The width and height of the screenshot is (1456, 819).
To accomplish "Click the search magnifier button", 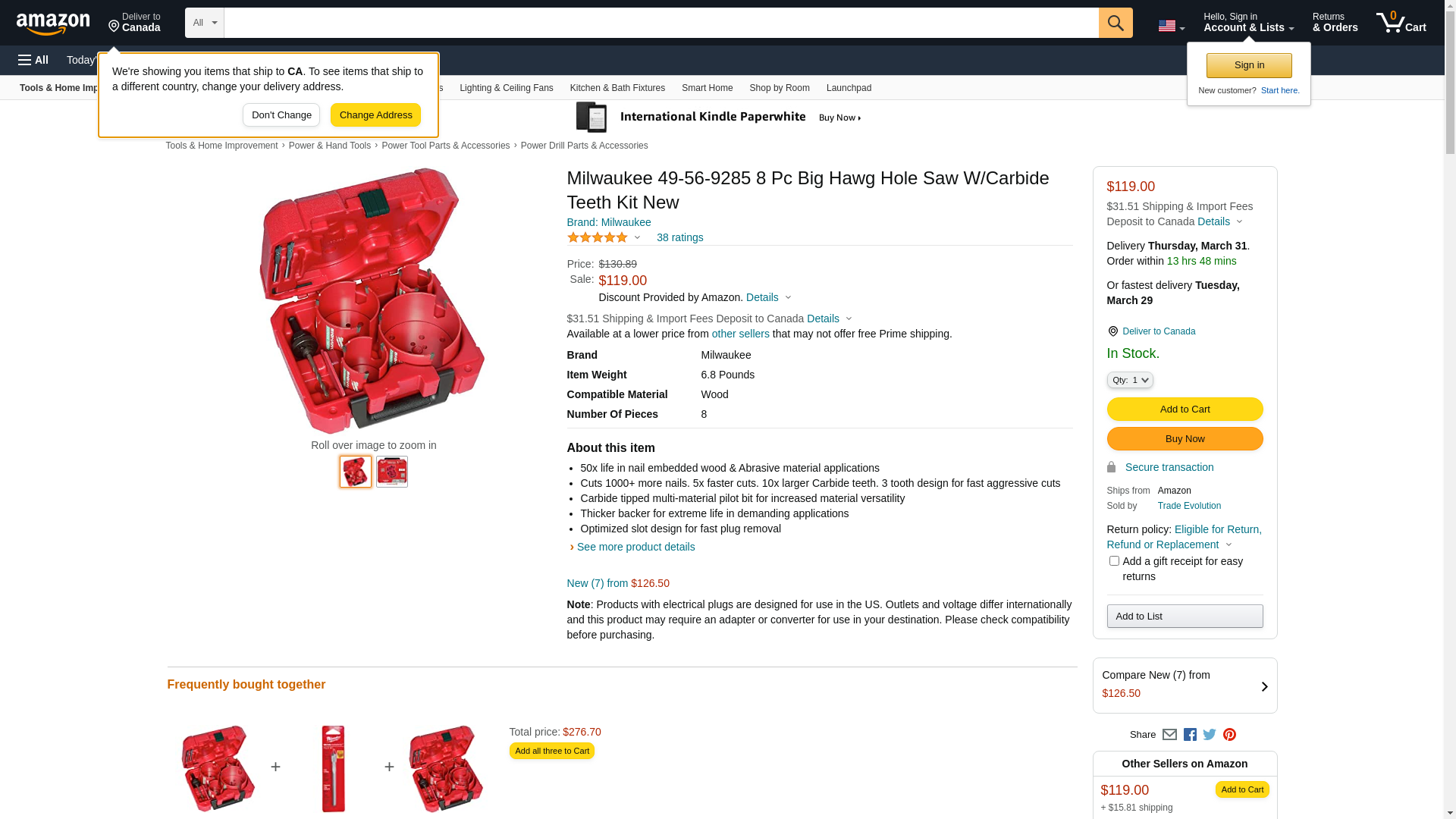I will click(1115, 23).
